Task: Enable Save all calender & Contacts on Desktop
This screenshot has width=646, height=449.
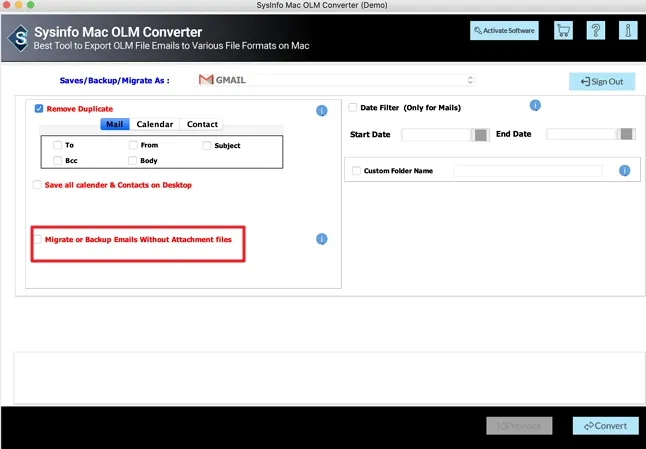Action: coord(37,185)
